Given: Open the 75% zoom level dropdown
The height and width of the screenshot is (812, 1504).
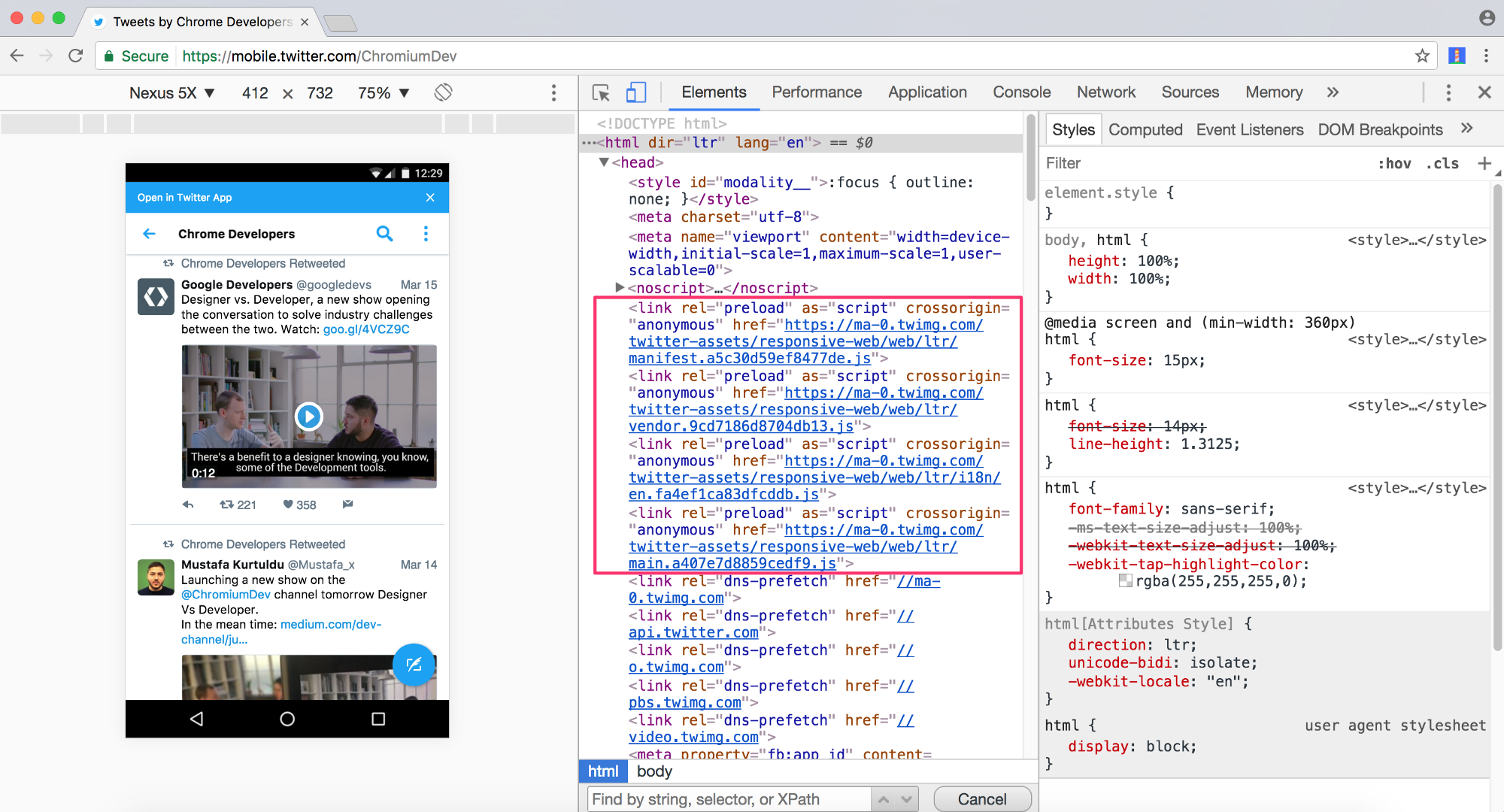Looking at the screenshot, I should pyautogui.click(x=383, y=93).
